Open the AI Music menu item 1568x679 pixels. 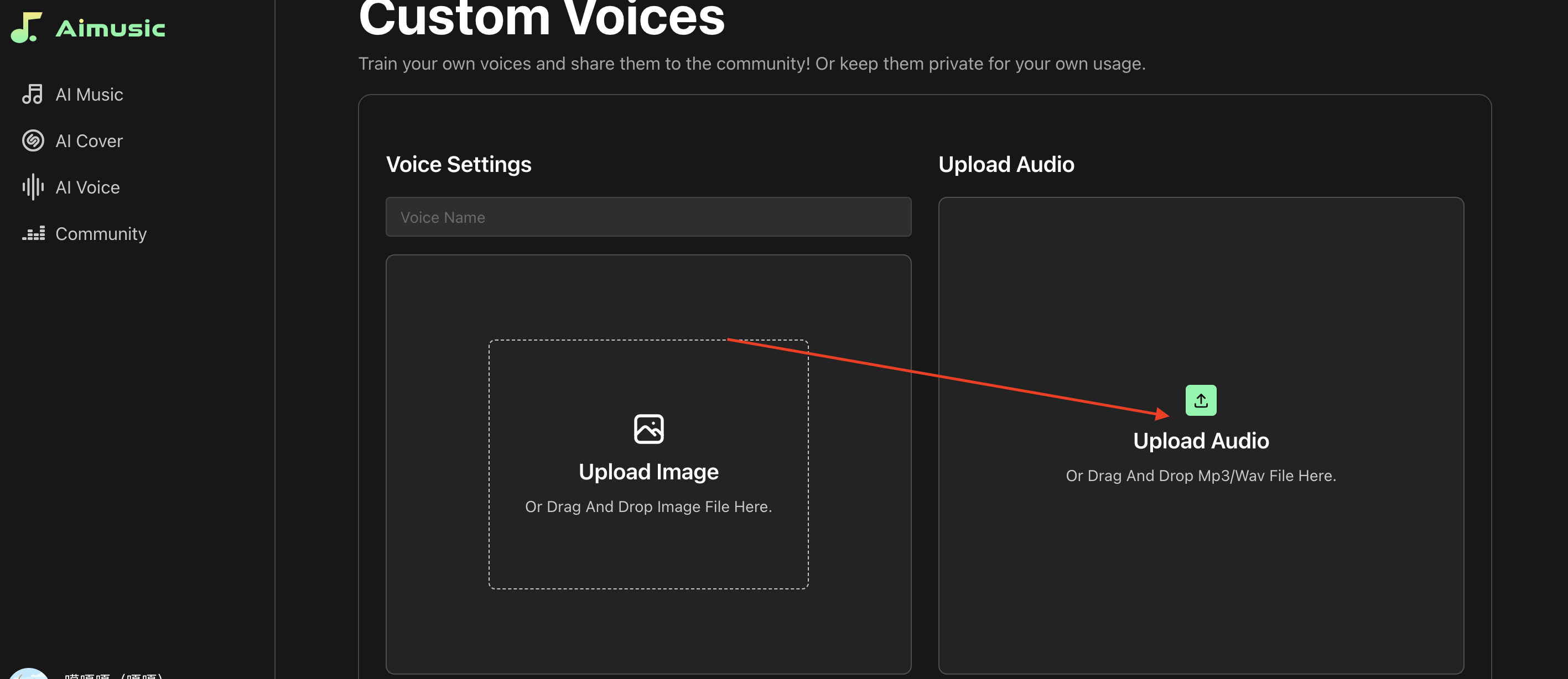tap(89, 95)
